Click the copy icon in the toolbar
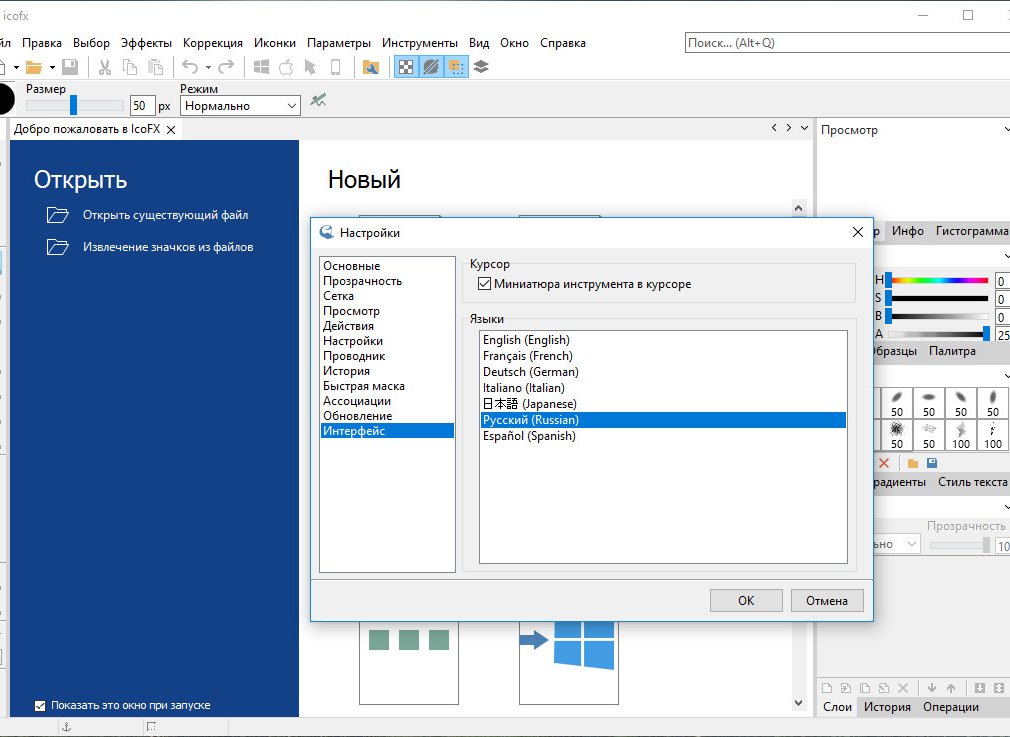Viewport: 1010px width, 737px height. click(x=130, y=67)
